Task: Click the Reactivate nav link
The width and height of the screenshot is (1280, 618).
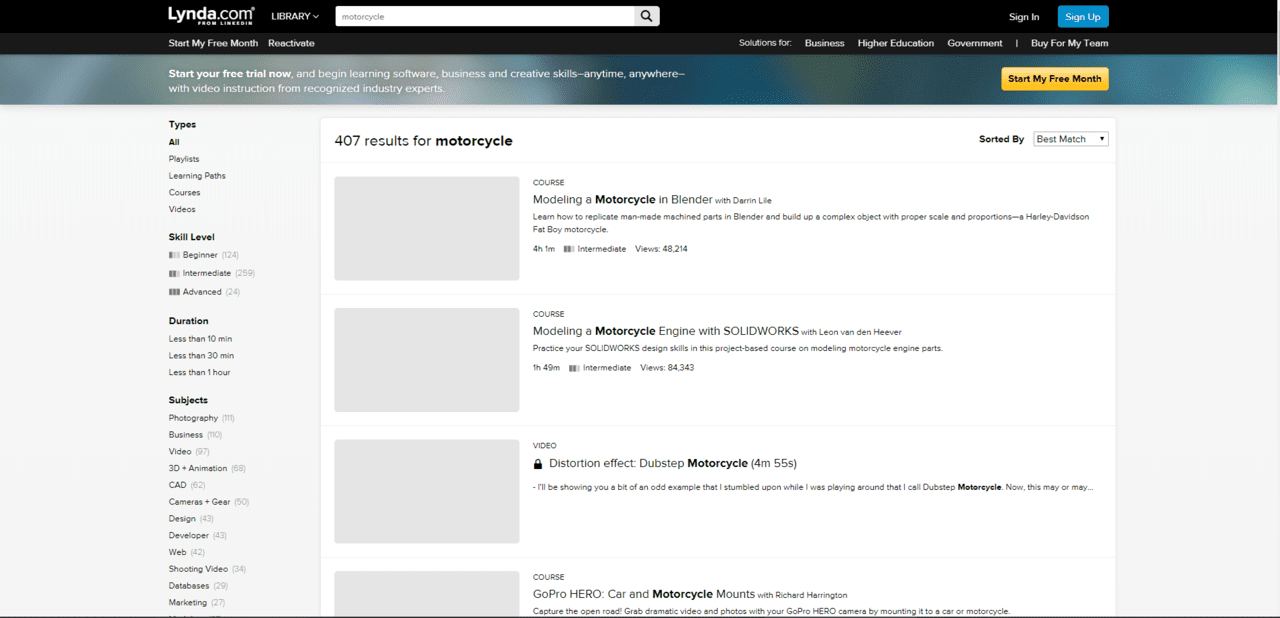Action: (291, 43)
